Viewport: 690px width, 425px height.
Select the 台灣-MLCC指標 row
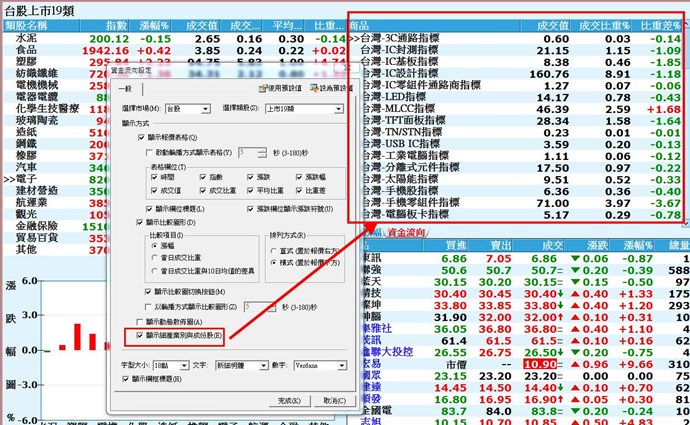point(516,109)
